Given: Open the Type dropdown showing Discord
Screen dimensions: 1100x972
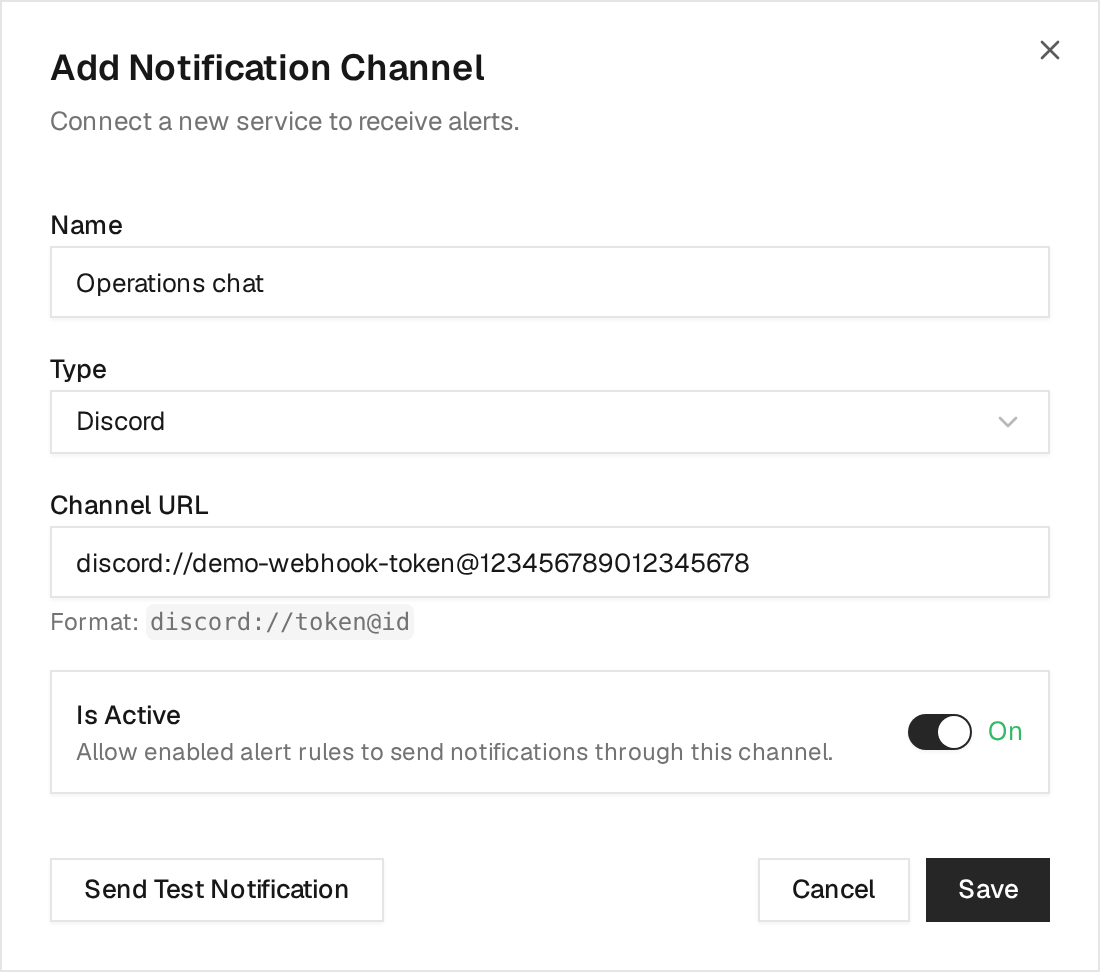Looking at the screenshot, I should (x=550, y=422).
